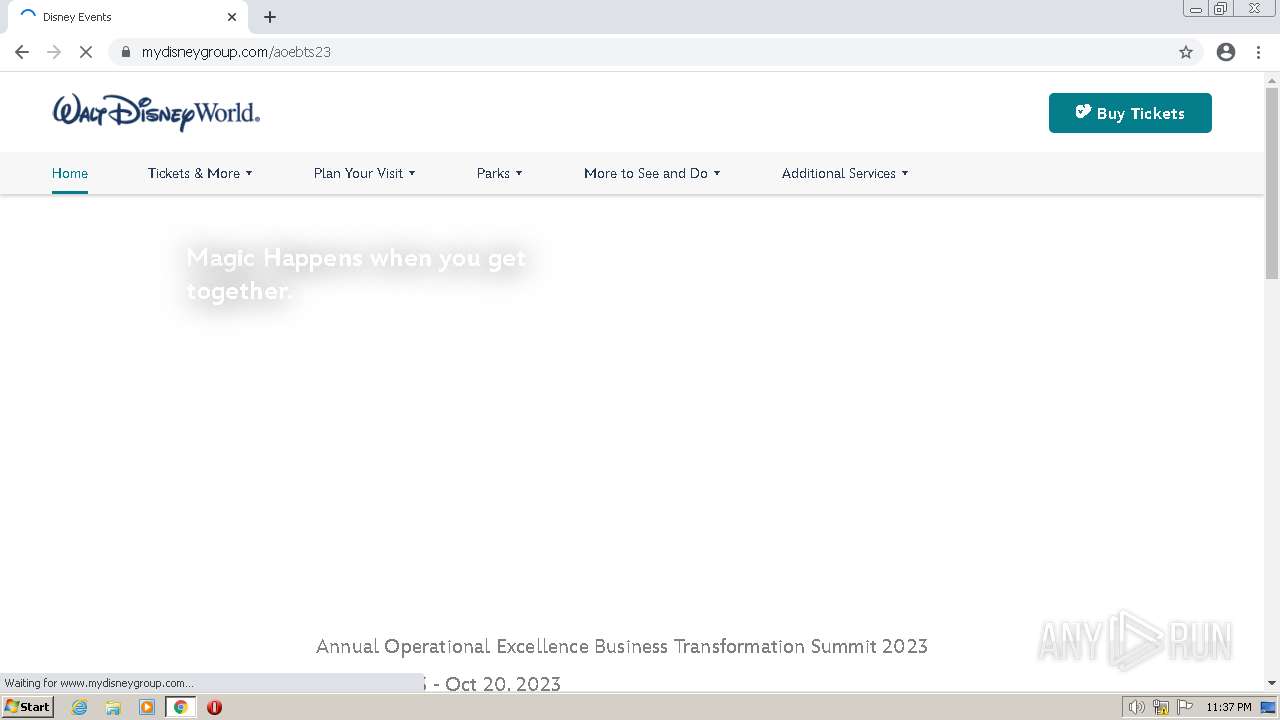The height and width of the screenshot is (720, 1280).
Task: Stop page loading with the X button
Action: [x=86, y=52]
